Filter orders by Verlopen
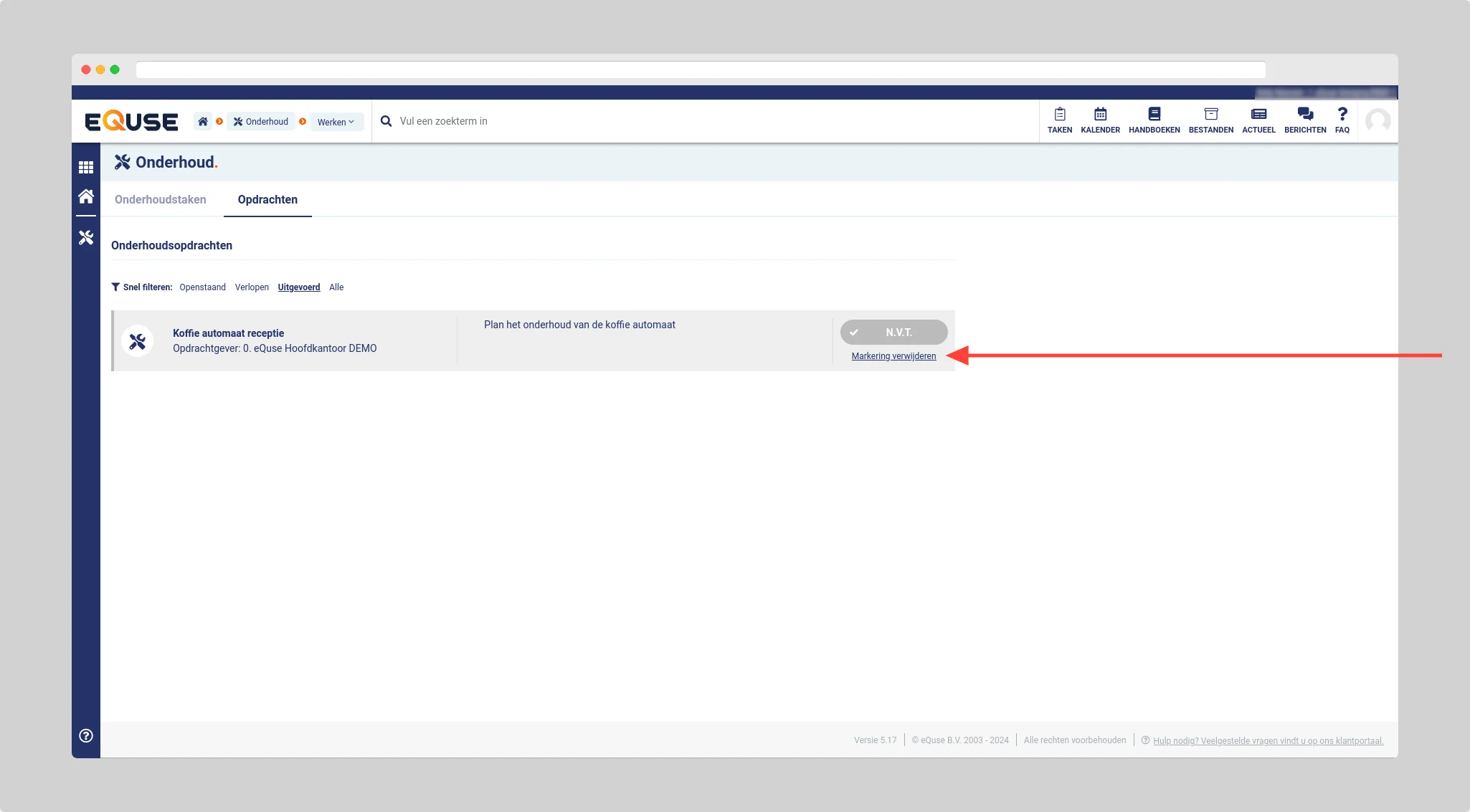The image size is (1470, 812). [x=252, y=287]
